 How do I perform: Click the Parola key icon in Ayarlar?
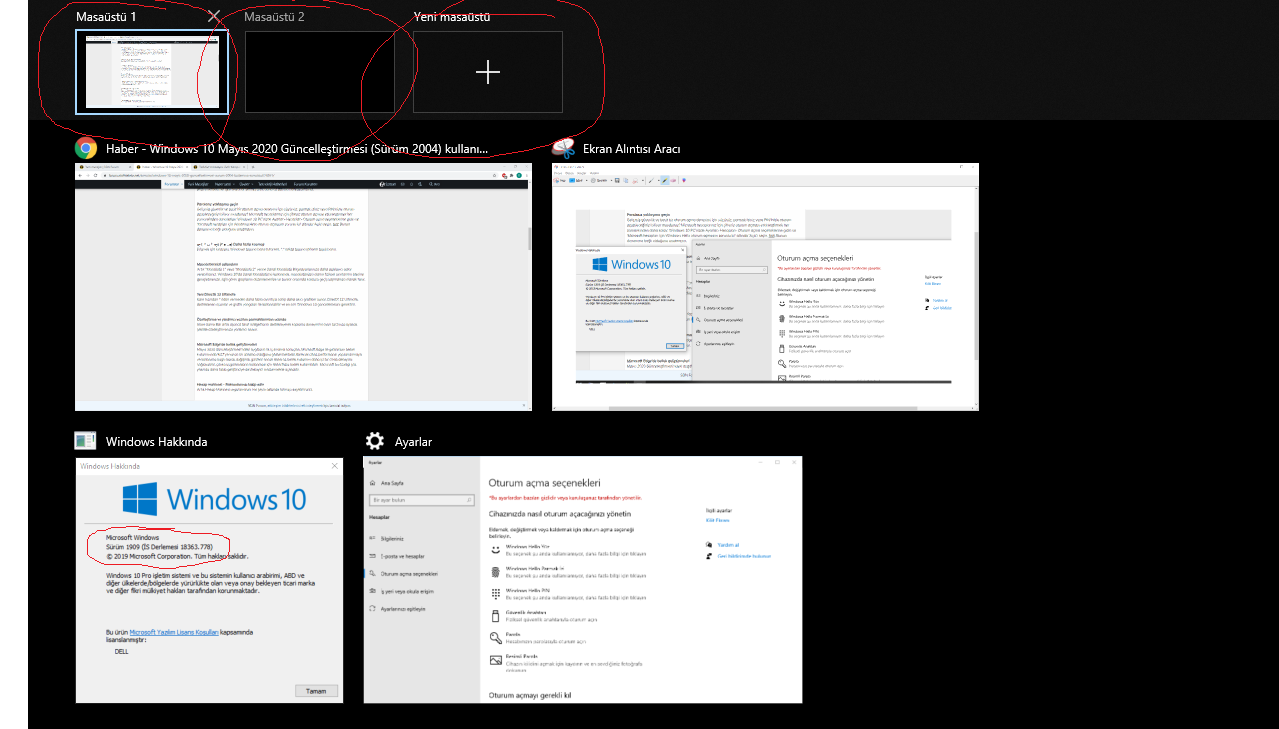495,637
